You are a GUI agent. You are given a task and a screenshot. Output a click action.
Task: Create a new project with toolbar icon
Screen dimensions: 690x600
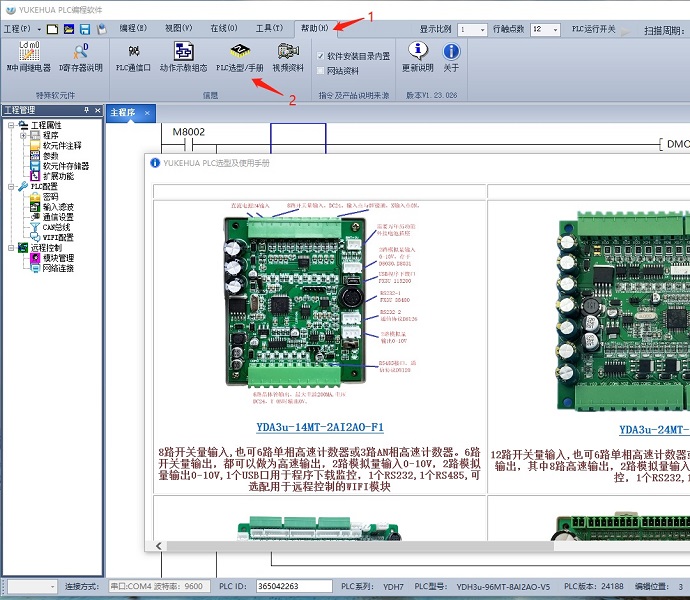pos(52,29)
